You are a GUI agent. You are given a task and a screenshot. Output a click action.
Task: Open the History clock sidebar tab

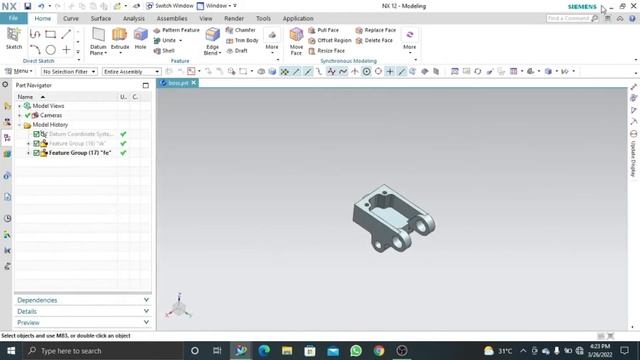pos(7,218)
